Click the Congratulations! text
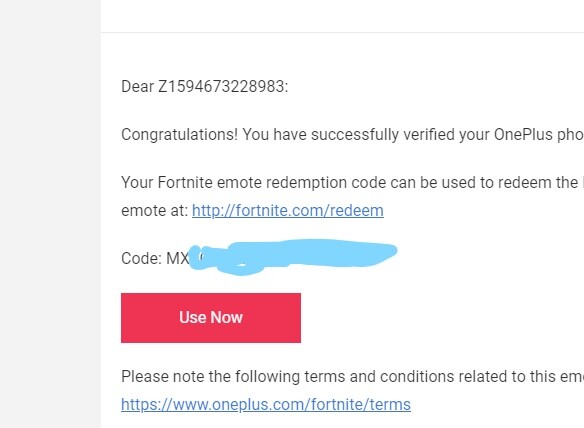This screenshot has width=584, height=428. [179, 135]
